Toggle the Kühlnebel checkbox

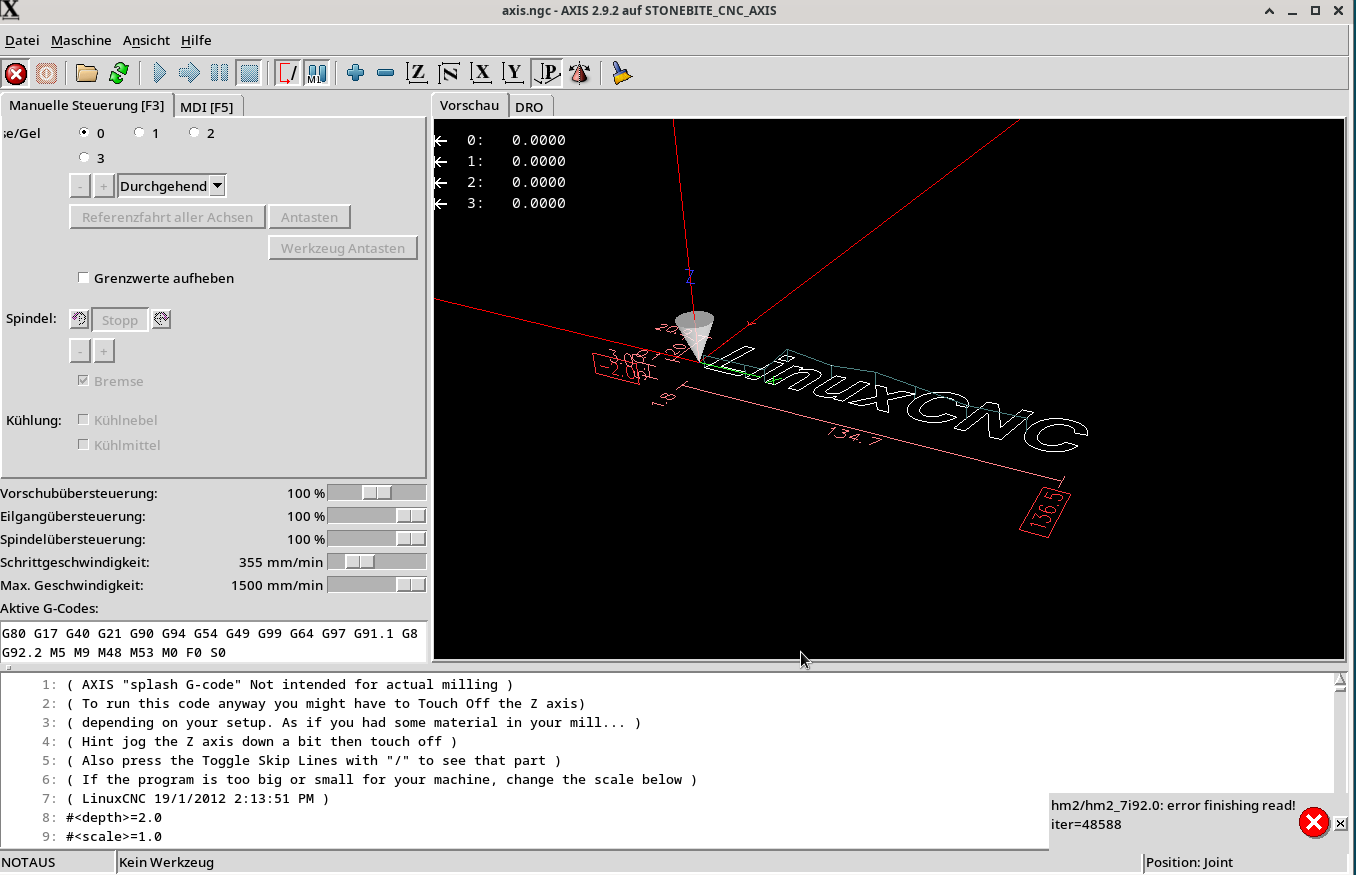tap(84, 420)
